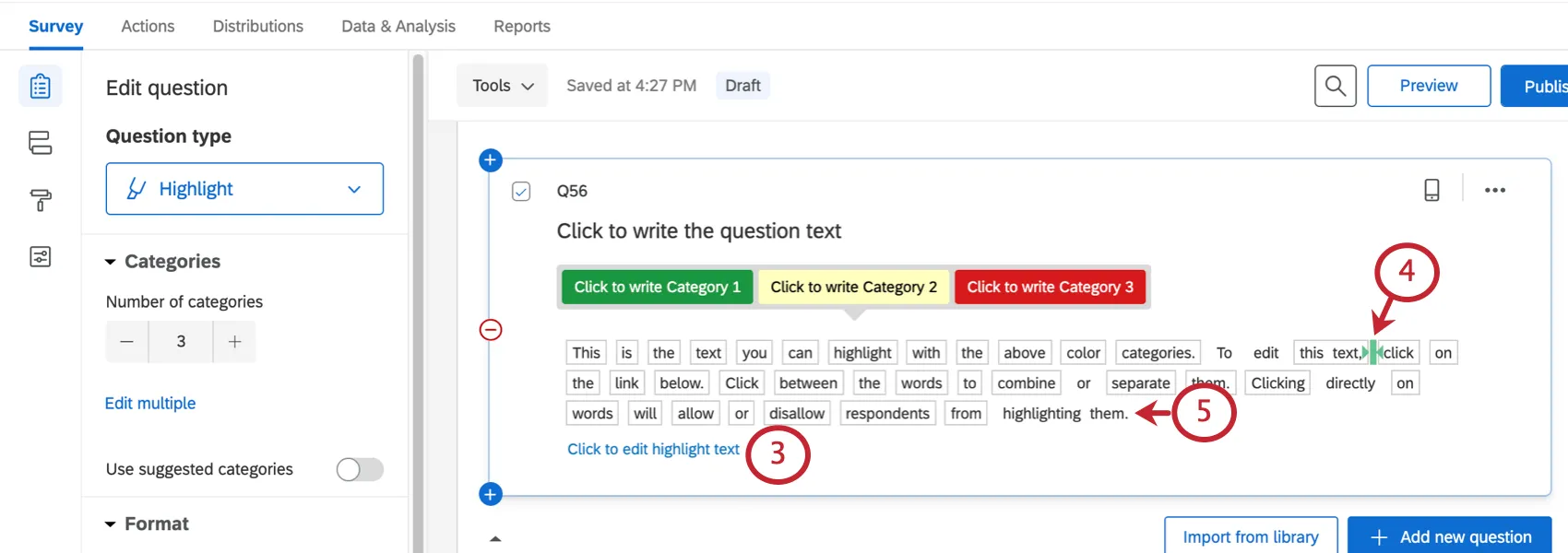The width and height of the screenshot is (1568, 553).
Task: Go to the Data & Analysis tab
Action: tap(398, 26)
